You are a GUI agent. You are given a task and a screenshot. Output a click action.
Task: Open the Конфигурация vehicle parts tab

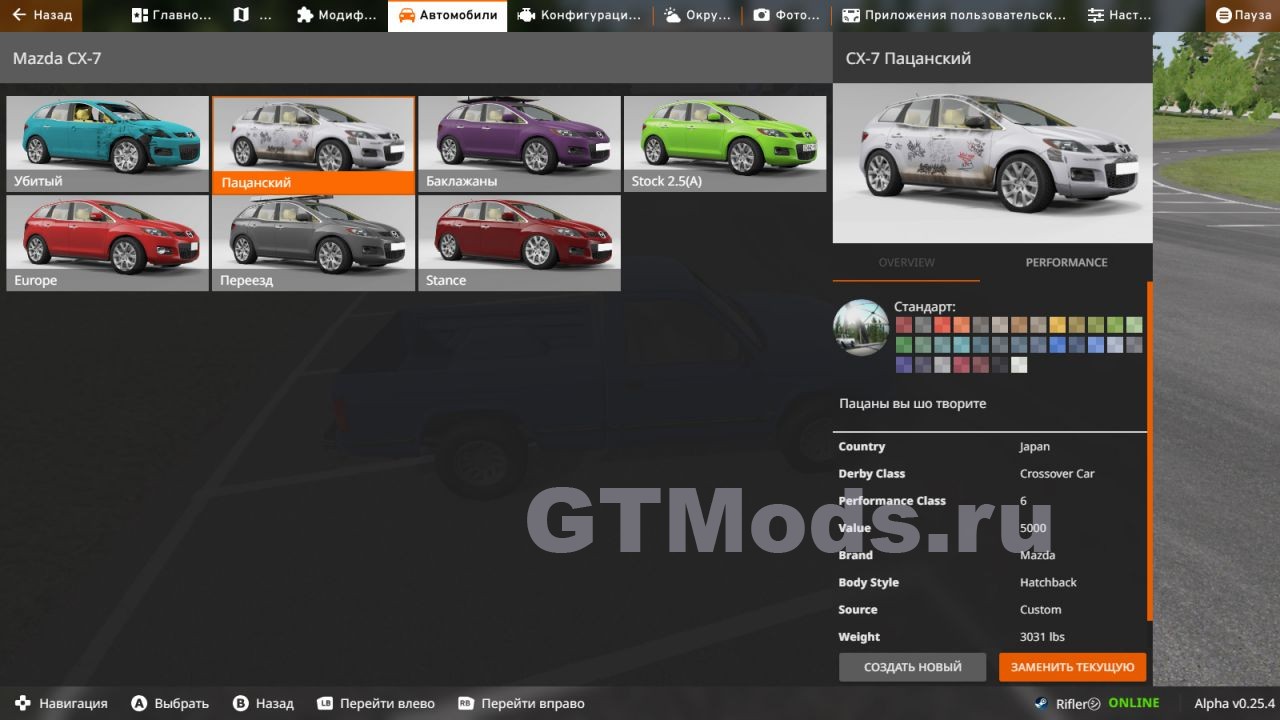pyautogui.click(x=579, y=15)
